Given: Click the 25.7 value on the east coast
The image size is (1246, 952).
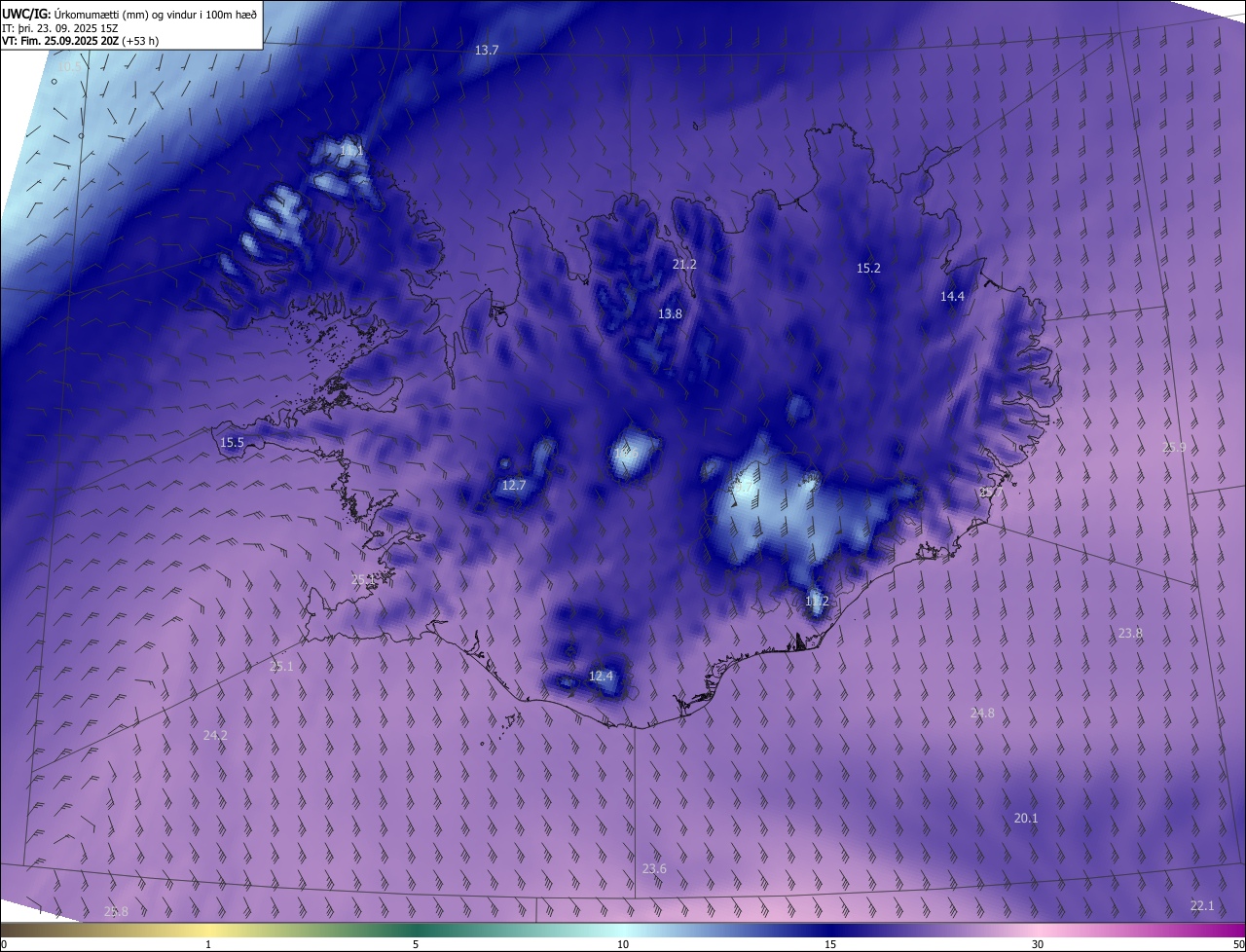Looking at the screenshot, I should tap(989, 493).
